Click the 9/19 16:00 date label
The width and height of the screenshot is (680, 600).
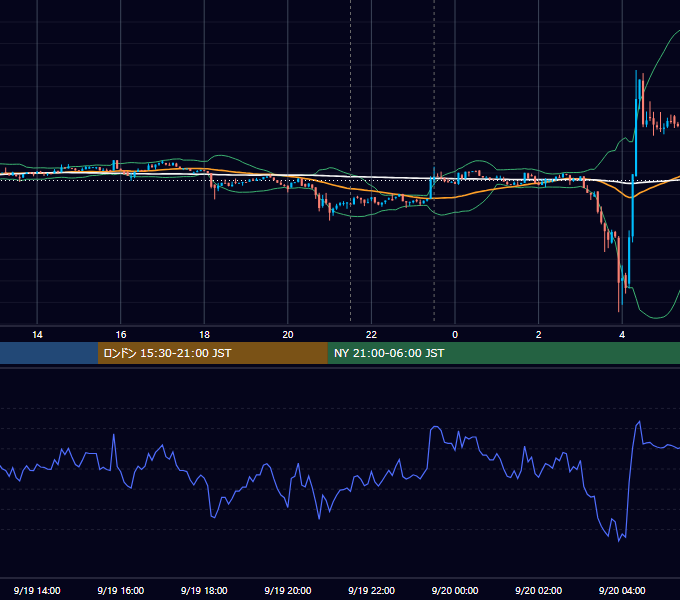(121, 590)
